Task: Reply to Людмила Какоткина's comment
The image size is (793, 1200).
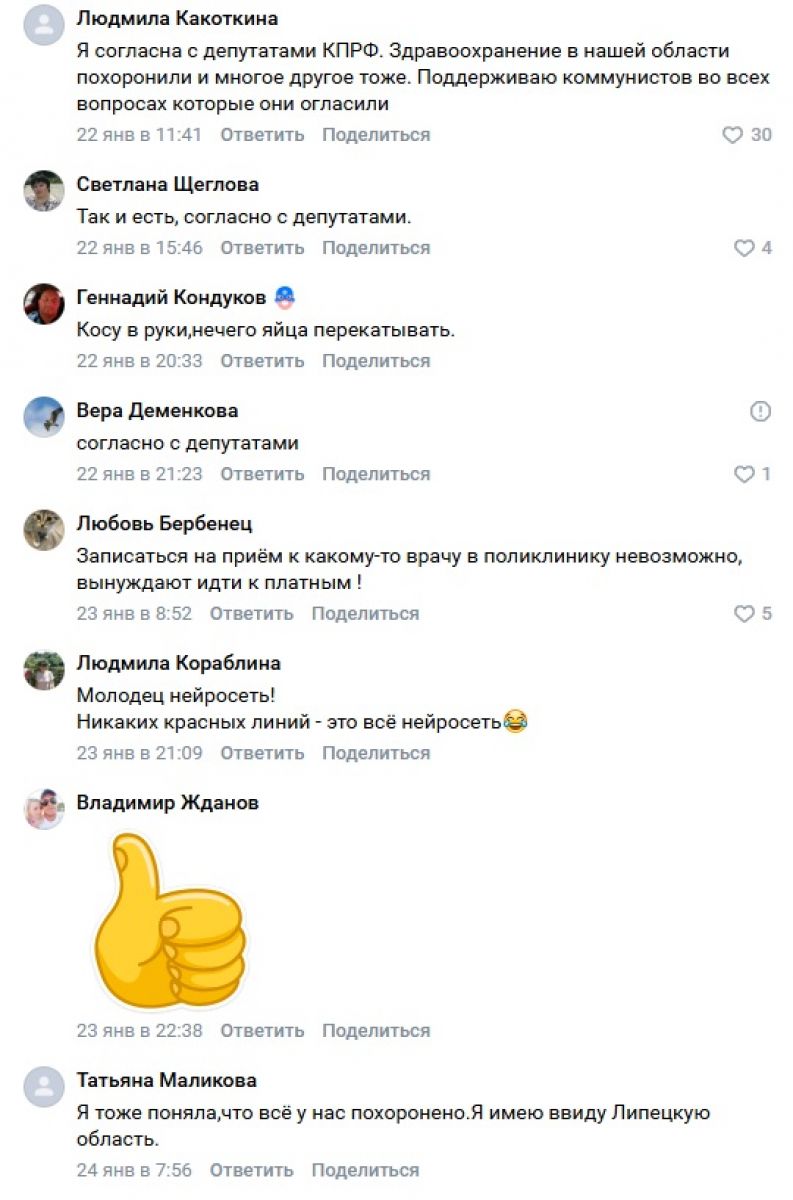Action: pos(262,135)
